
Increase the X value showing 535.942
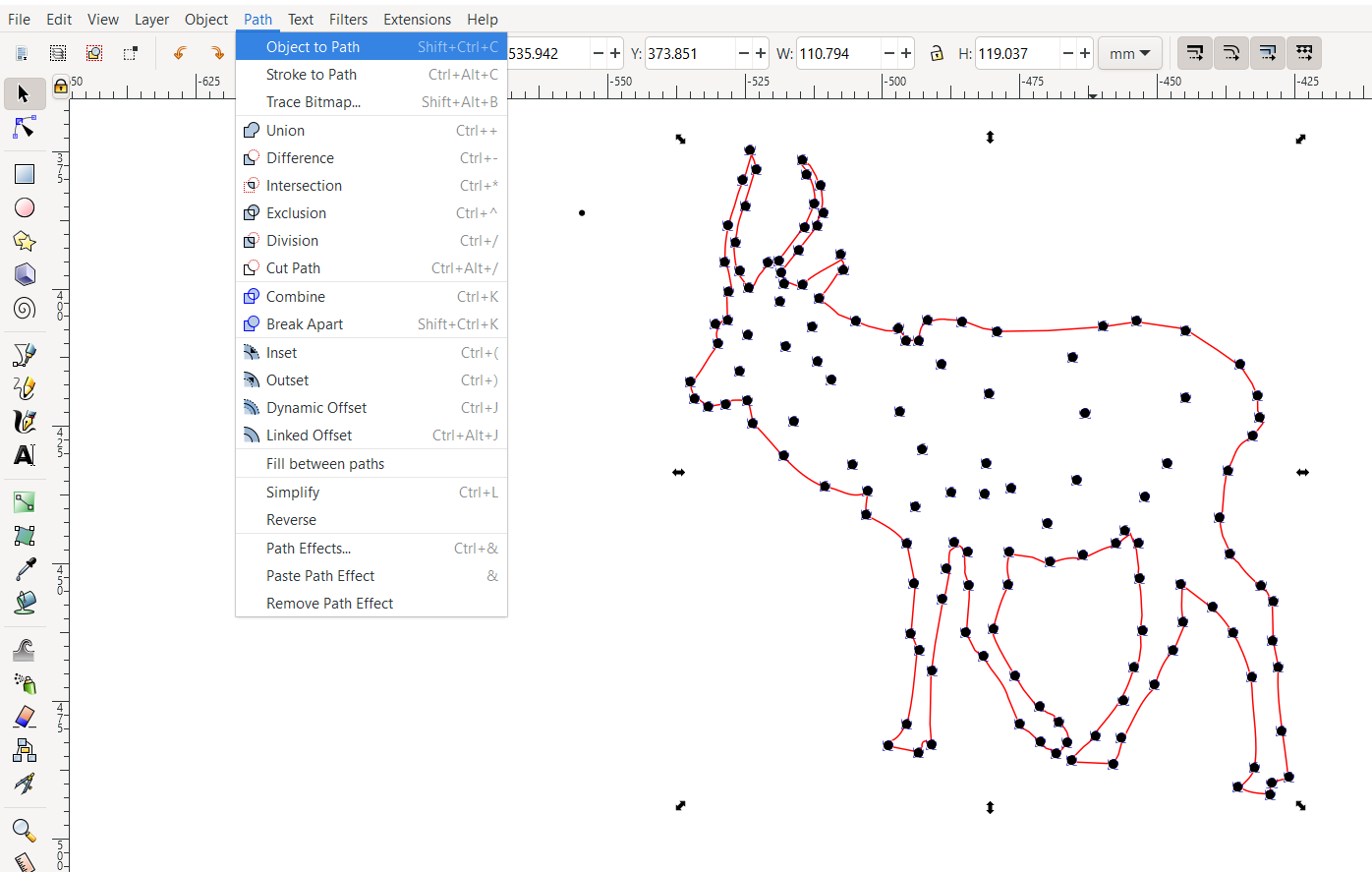pos(615,53)
